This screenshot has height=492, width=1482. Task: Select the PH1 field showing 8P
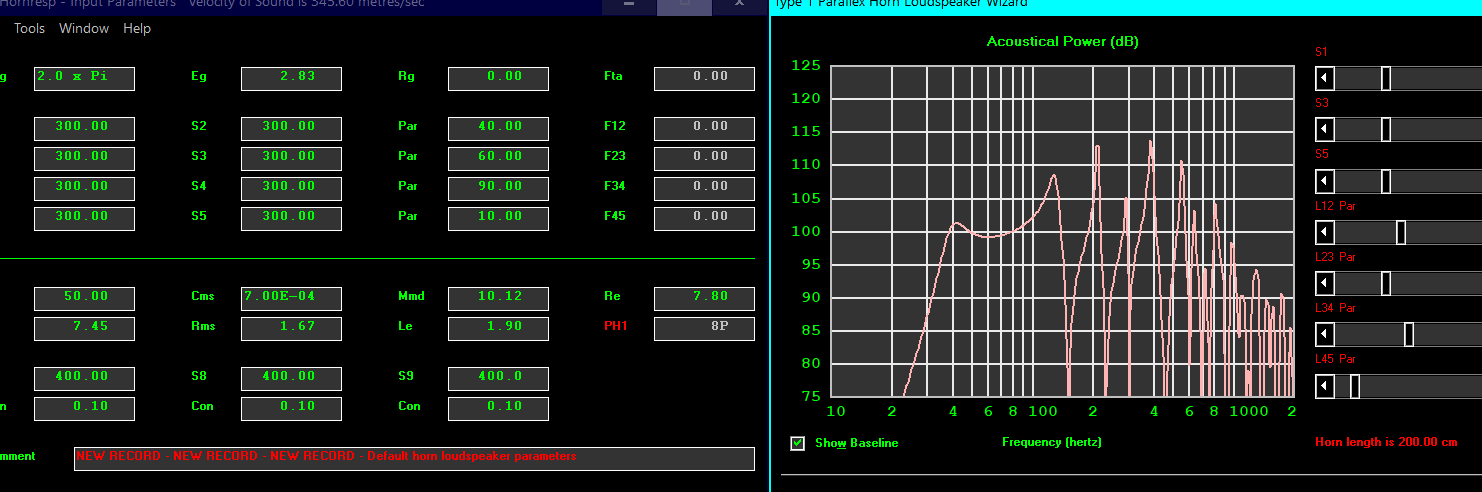[x=704, y=329]
